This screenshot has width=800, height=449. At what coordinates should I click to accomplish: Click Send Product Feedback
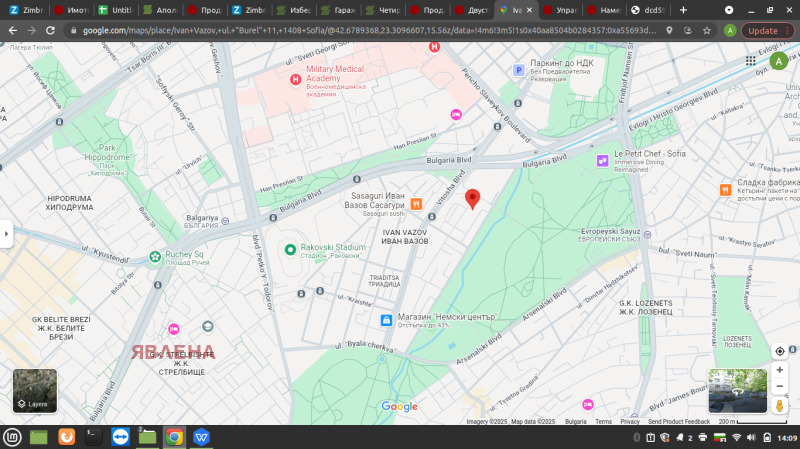click(x=679, y=421)
